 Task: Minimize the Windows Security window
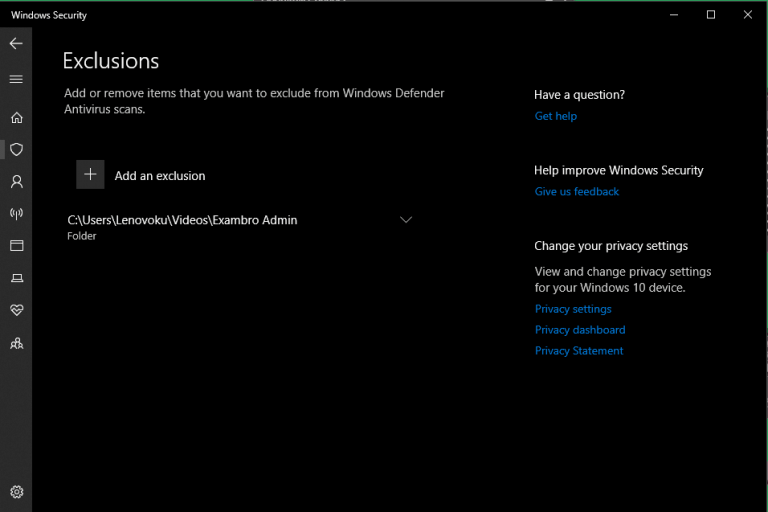pos(674,15)
